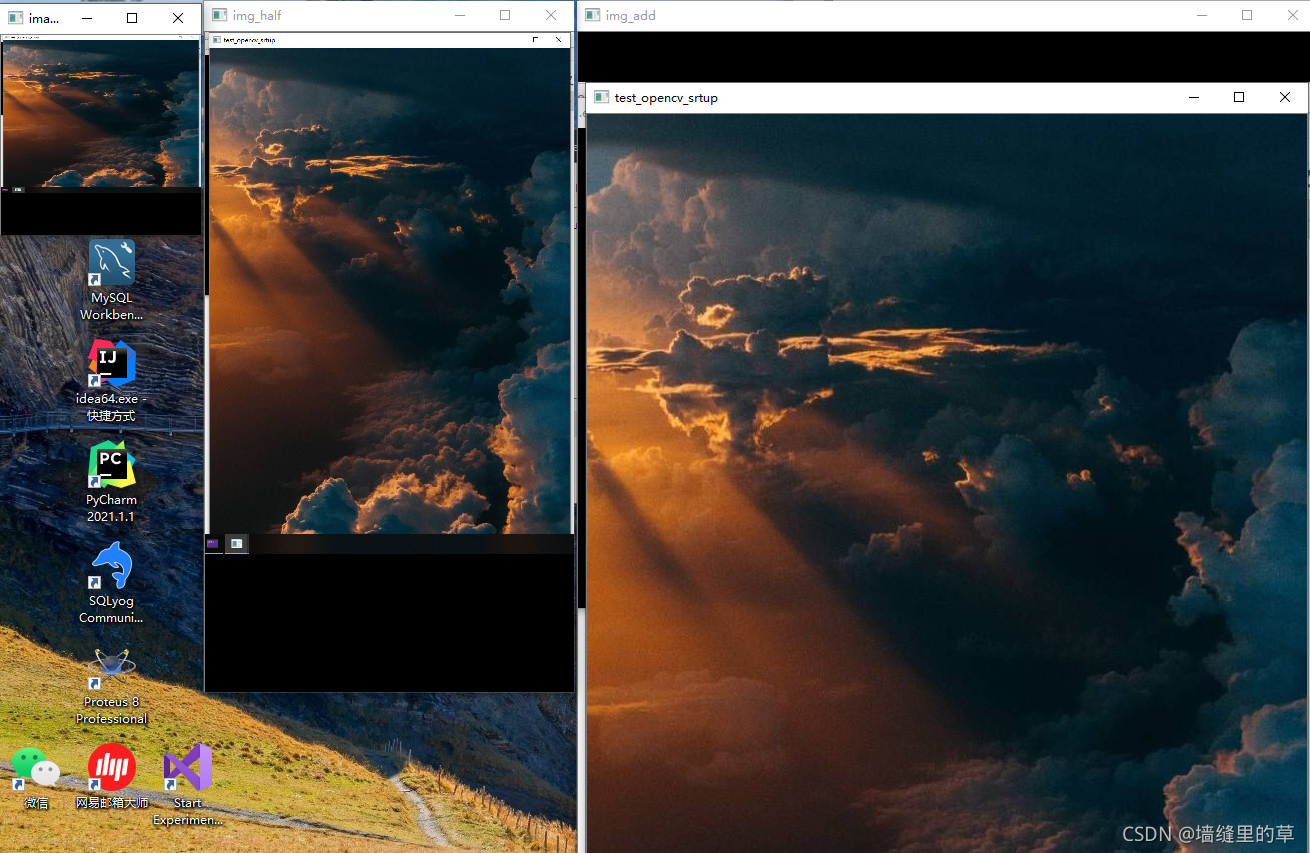Open the PyCharm 2021.1.1 desktop icon
Viewport: 1310px width, 853px height.
click(x=111, y=482)
